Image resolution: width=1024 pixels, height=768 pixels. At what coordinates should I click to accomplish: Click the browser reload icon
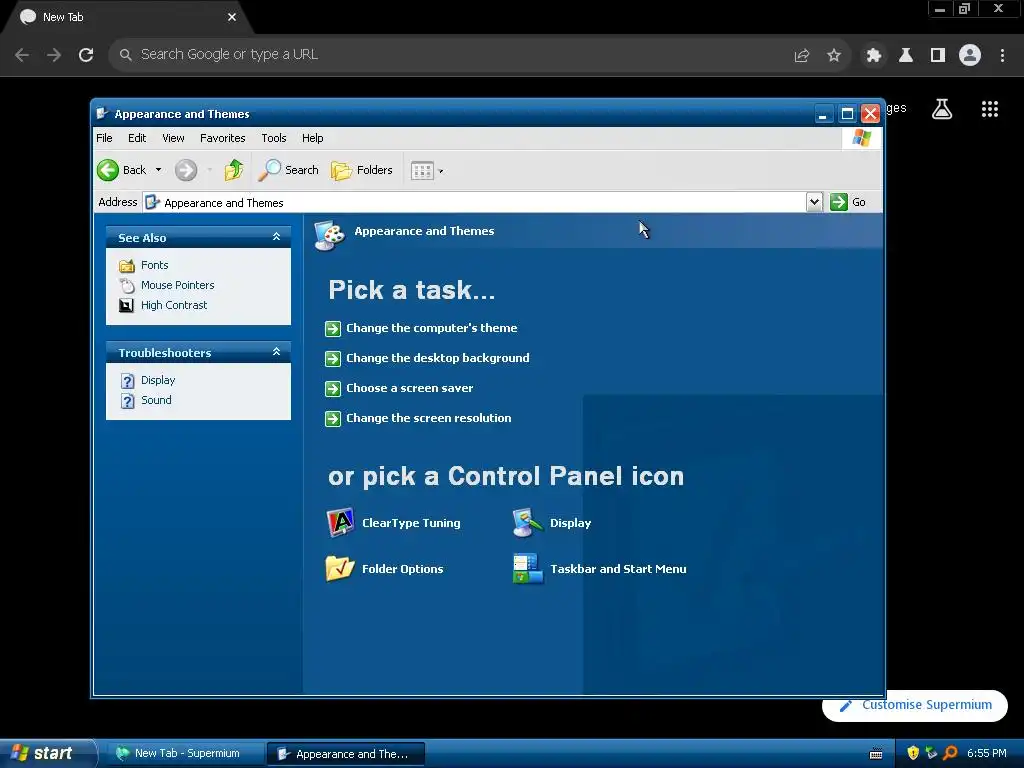(x=86, y=55)
